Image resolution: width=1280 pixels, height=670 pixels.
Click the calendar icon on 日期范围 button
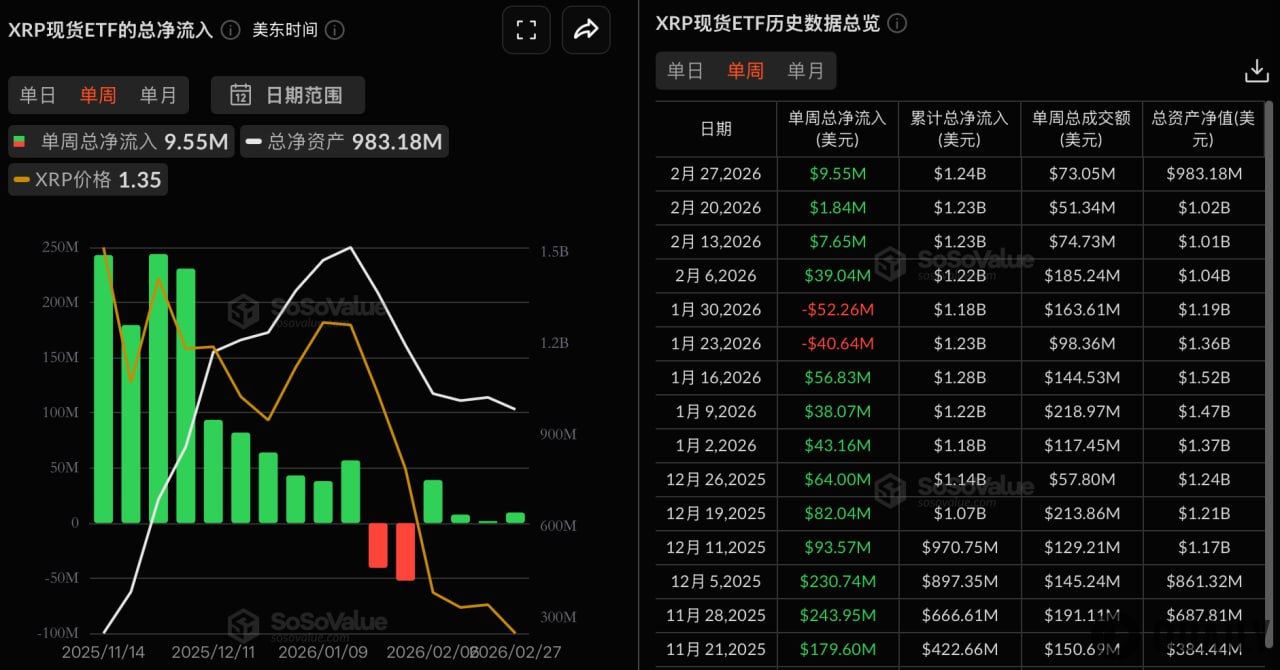240,95
